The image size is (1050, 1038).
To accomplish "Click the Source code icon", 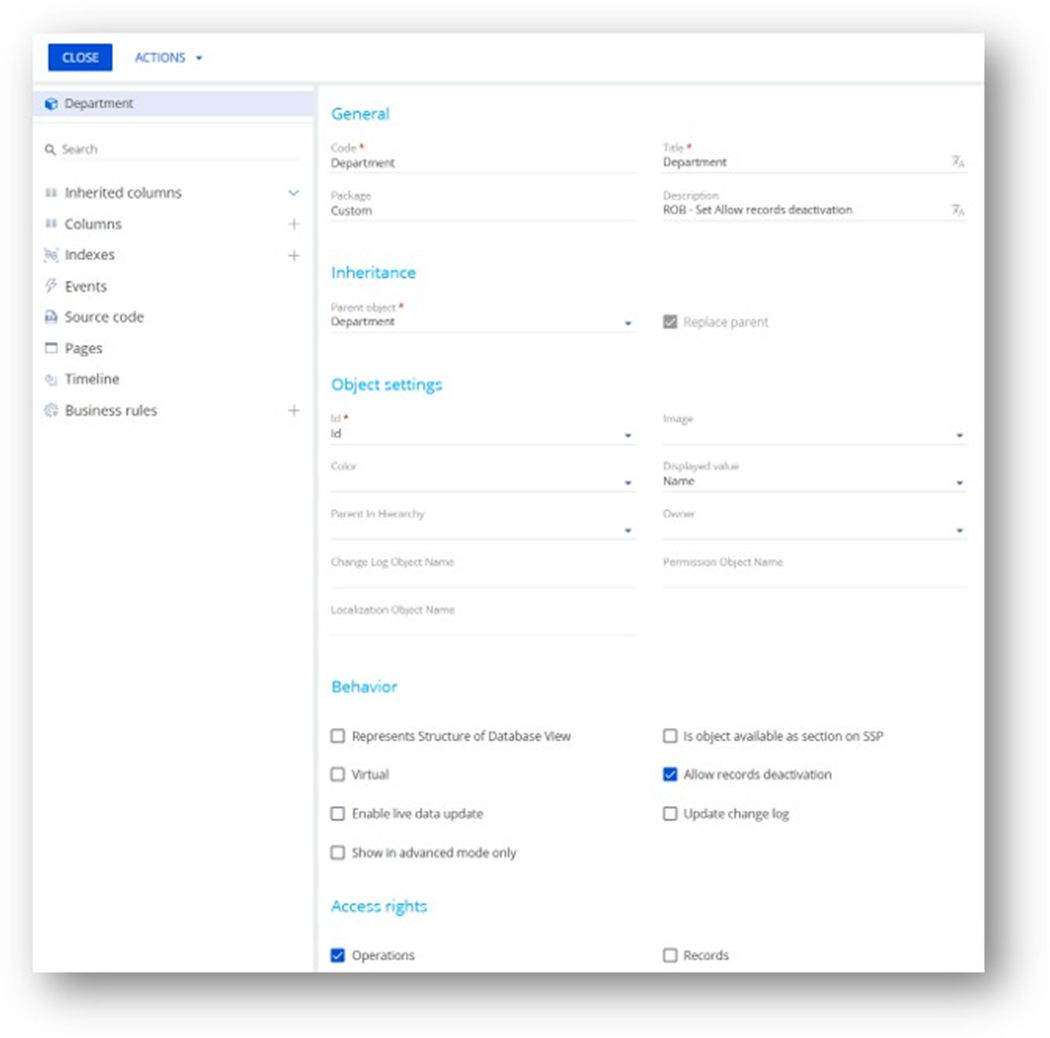I will point(51,317).
